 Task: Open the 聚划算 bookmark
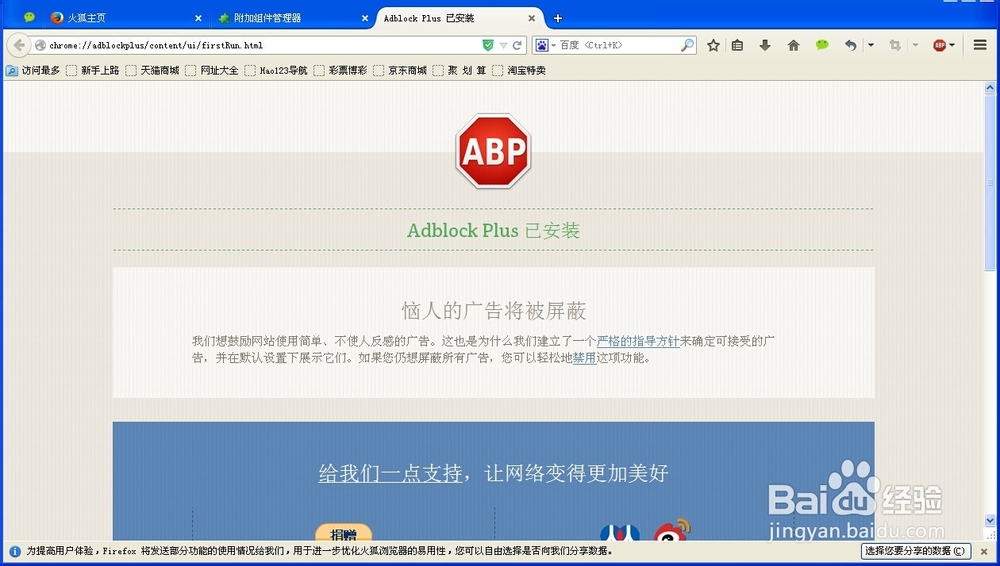click(460, 70)
